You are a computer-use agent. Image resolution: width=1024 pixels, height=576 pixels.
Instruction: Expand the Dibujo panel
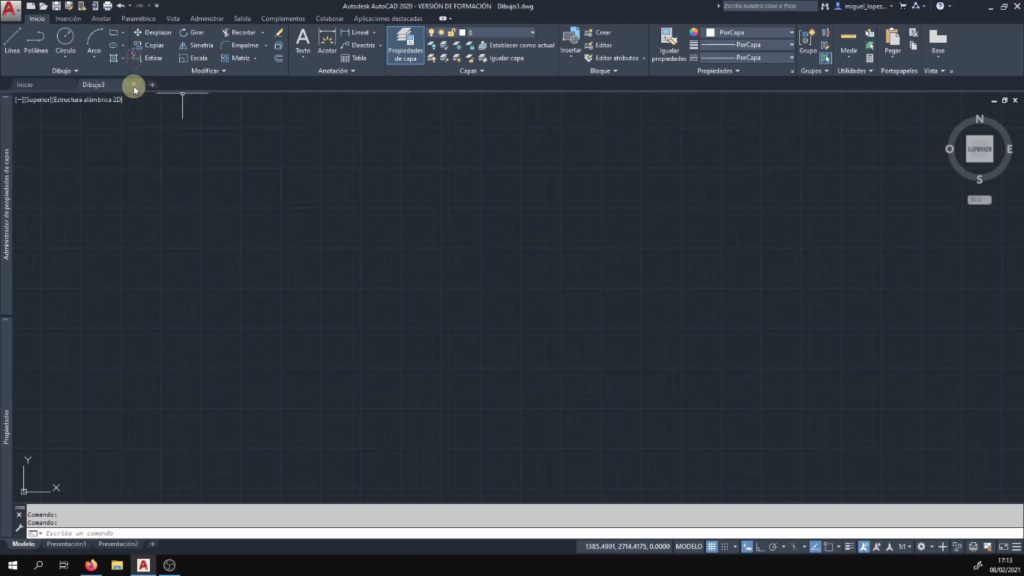coord(65,71)
